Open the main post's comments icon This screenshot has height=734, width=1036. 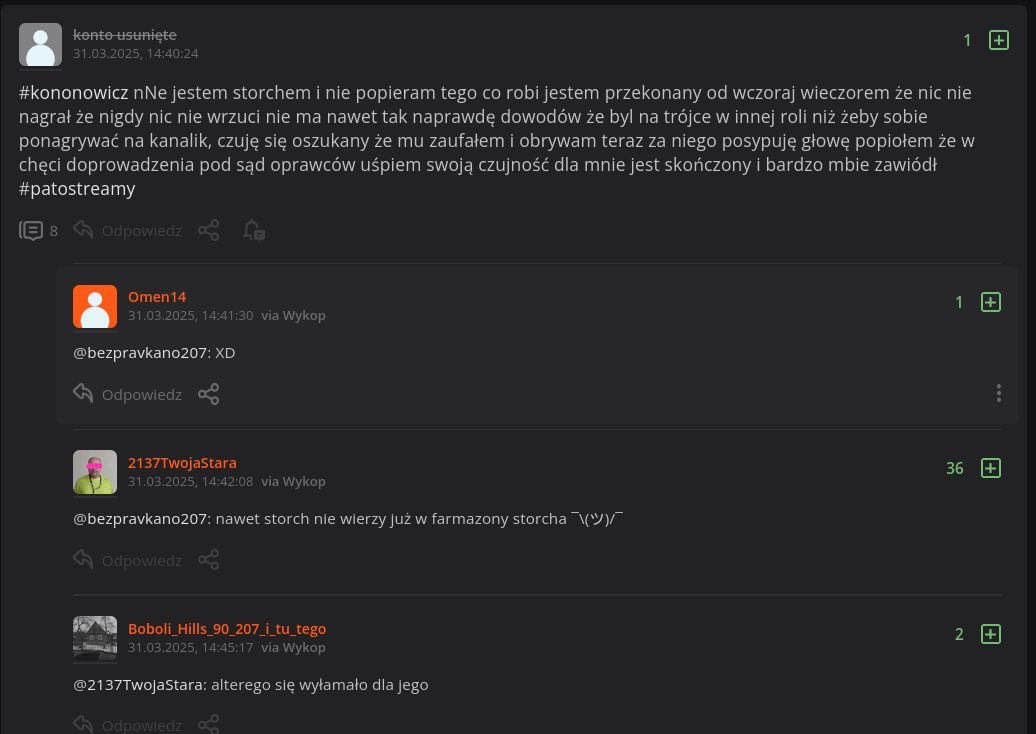pos(31,231)
